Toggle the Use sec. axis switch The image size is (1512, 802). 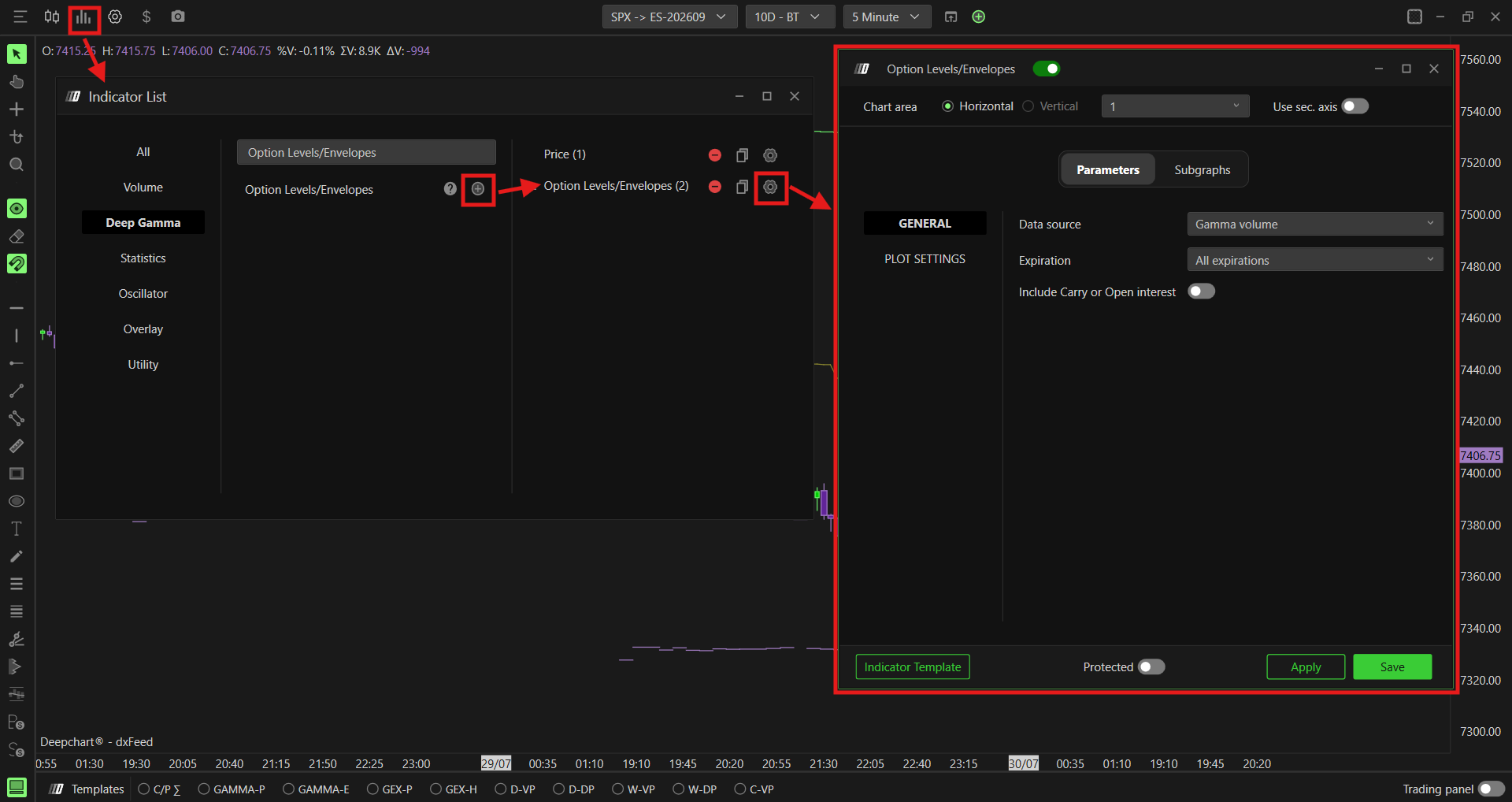click(x=1355, y=106)
